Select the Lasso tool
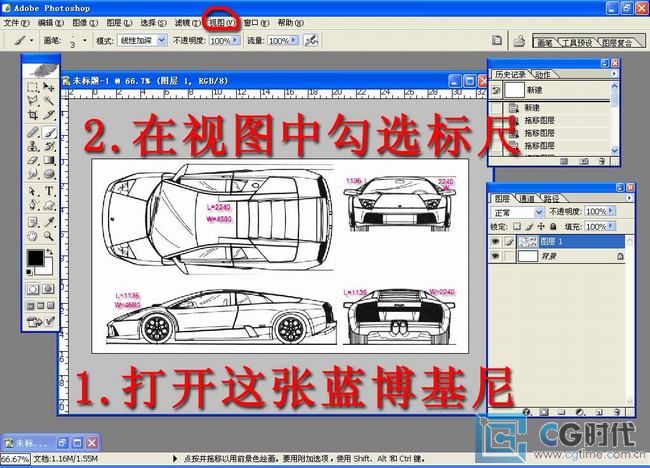 tap(32, 101)
